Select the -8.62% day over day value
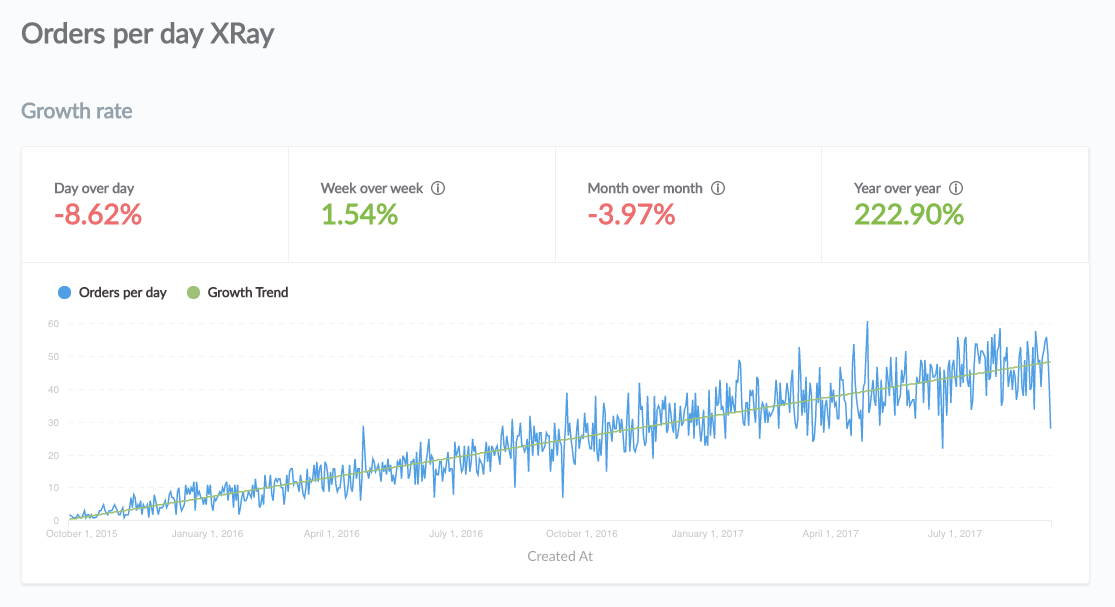1115x607 pixels. pos(98,215)
